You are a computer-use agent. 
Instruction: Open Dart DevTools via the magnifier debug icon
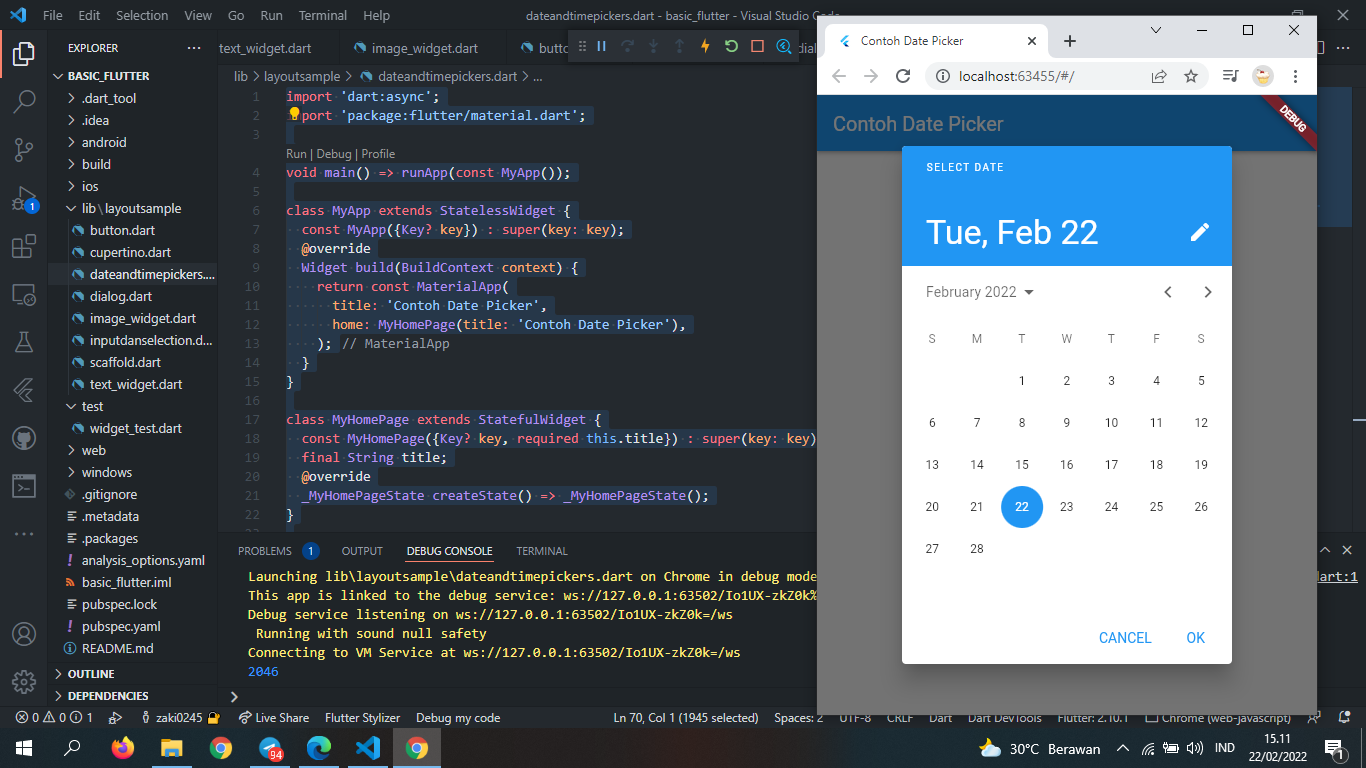(x=784, y=47)
